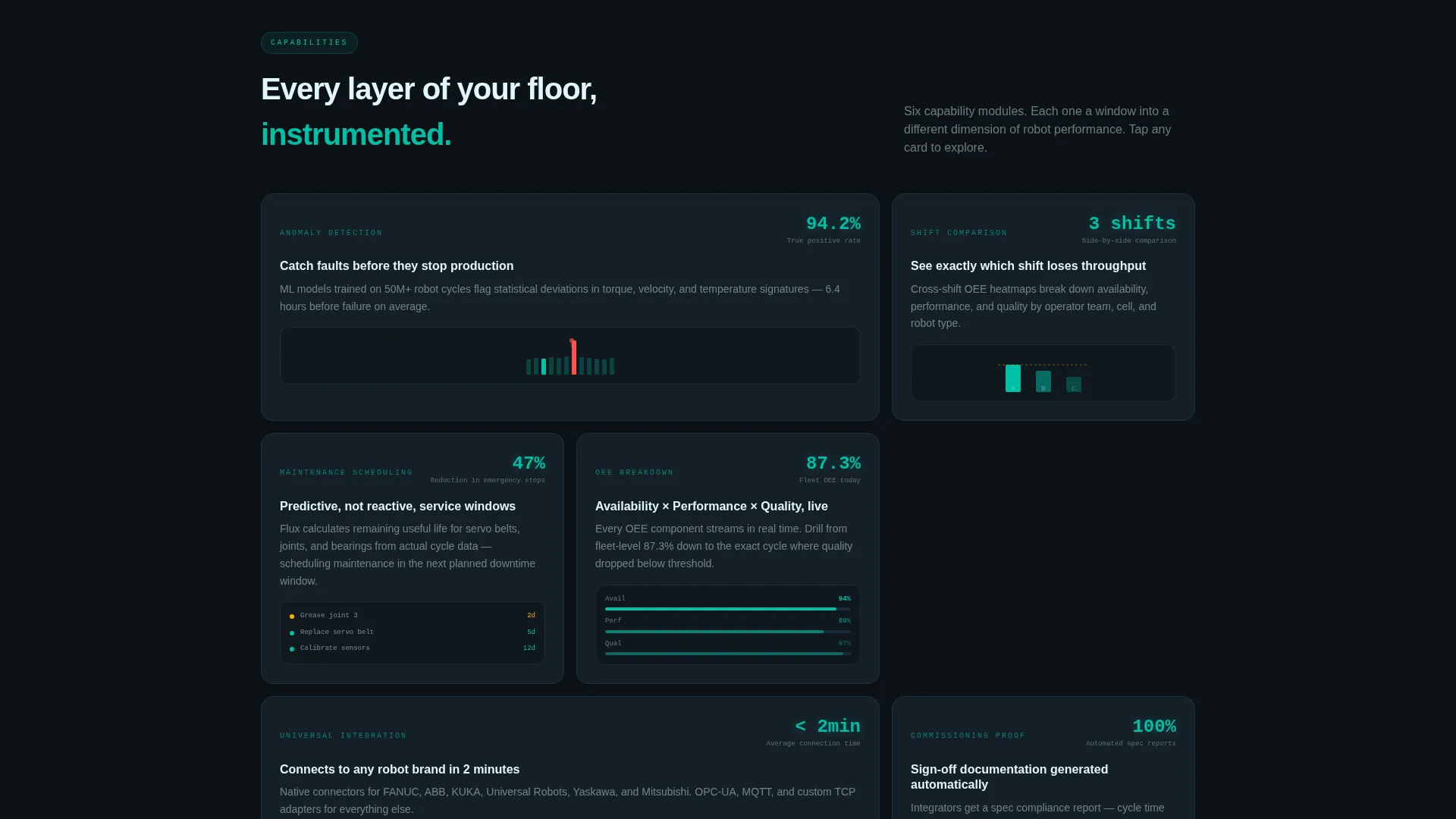The height and width of the screenshot is (819, 1456).
Task: Click the MAINTENANCE SCHEDULING label
Action: [347, 472]
